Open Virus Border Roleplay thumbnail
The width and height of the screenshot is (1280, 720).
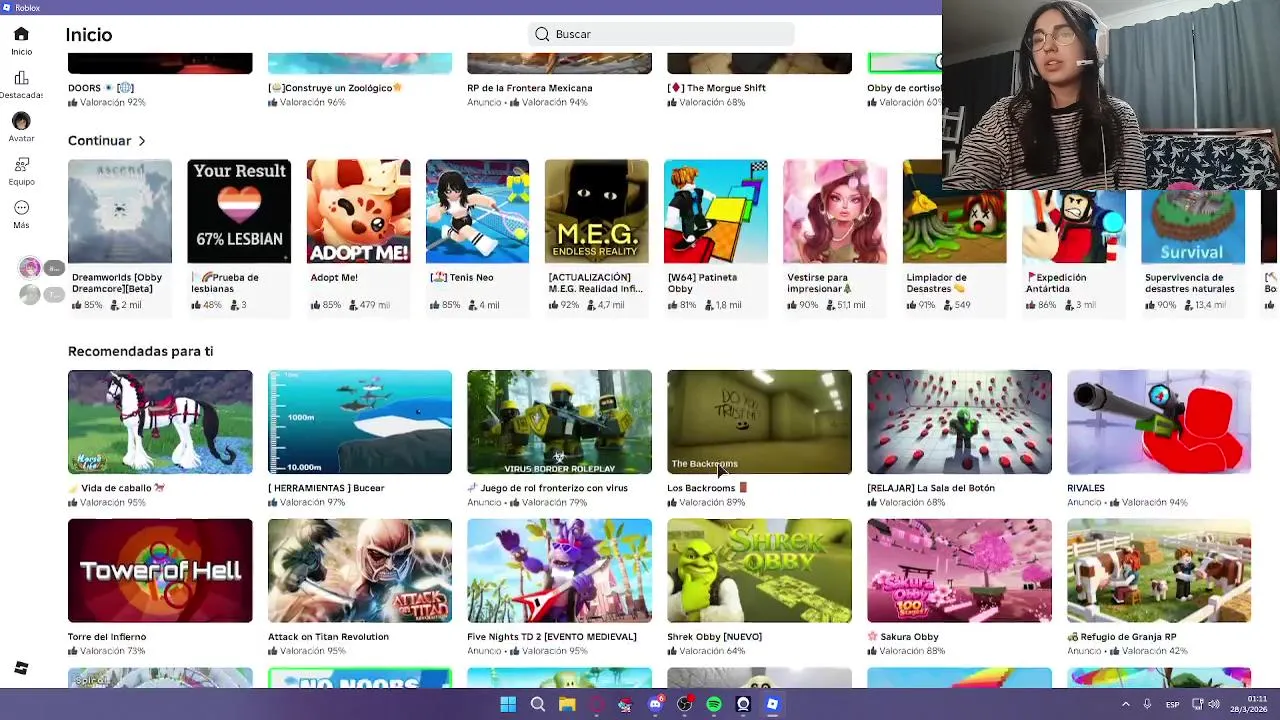coord(559,422)
